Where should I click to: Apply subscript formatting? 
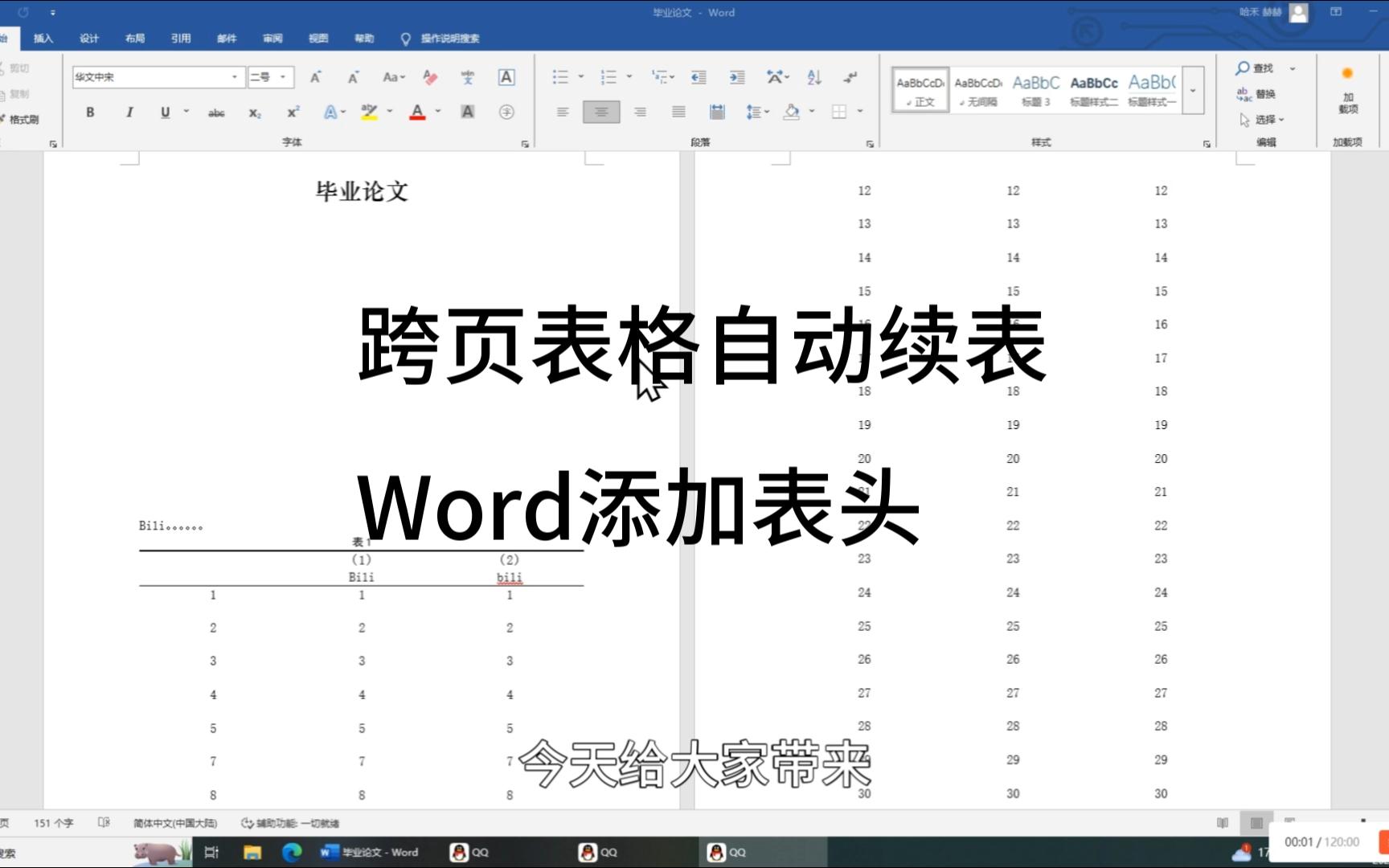pyautogui.click(x=254, y=113)
